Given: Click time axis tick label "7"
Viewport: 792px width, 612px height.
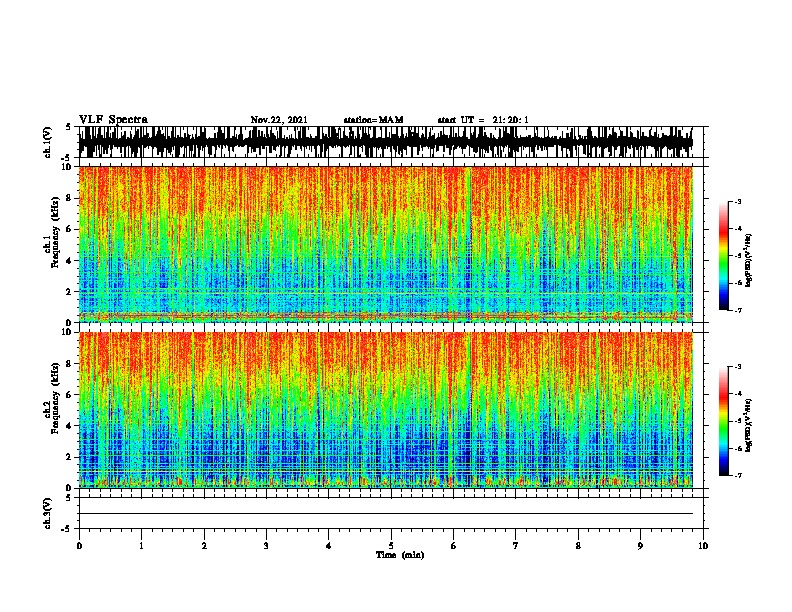Looking at the screenshot, I should point(516,546).
